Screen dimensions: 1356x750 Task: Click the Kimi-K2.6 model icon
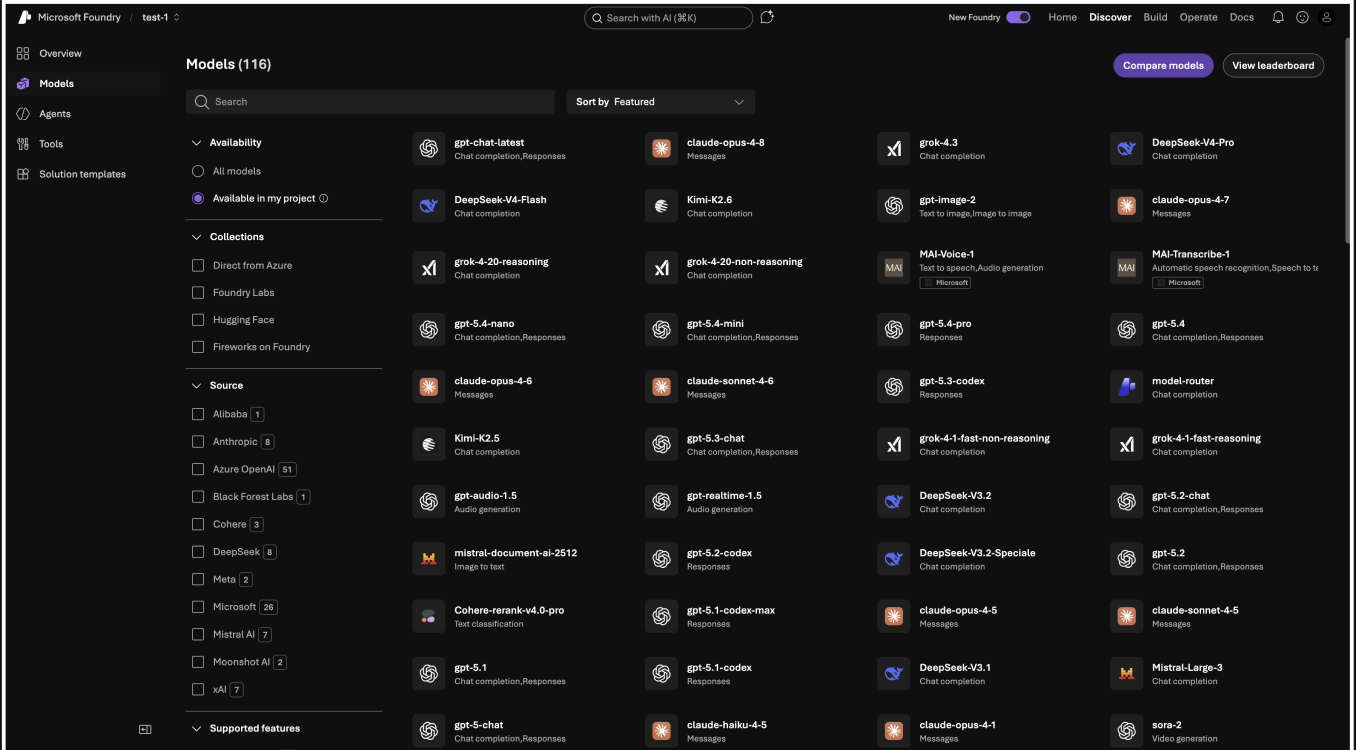661,206
